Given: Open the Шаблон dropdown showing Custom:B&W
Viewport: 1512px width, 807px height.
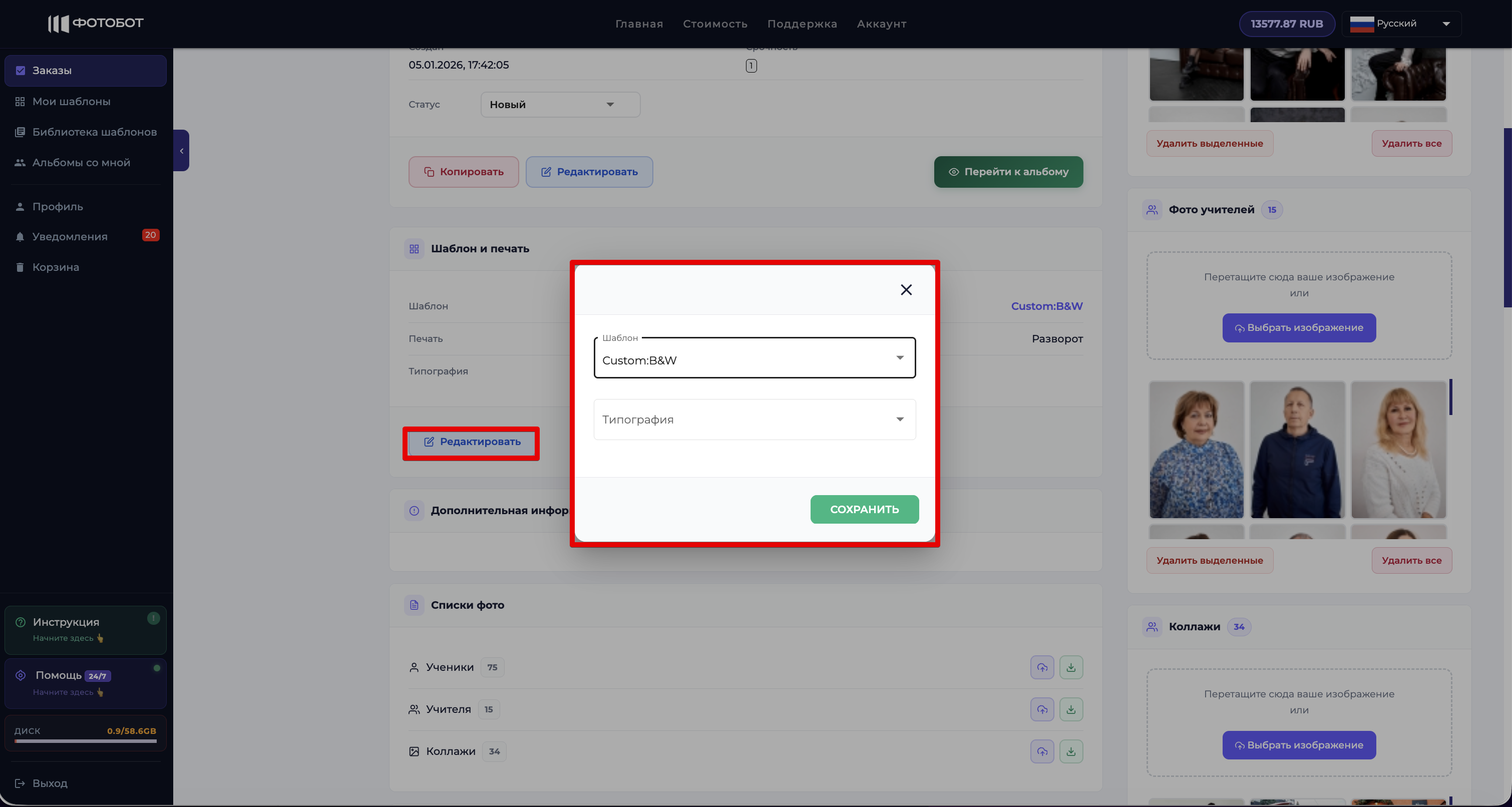Looking at the screenshot, I should pos(754,358).
